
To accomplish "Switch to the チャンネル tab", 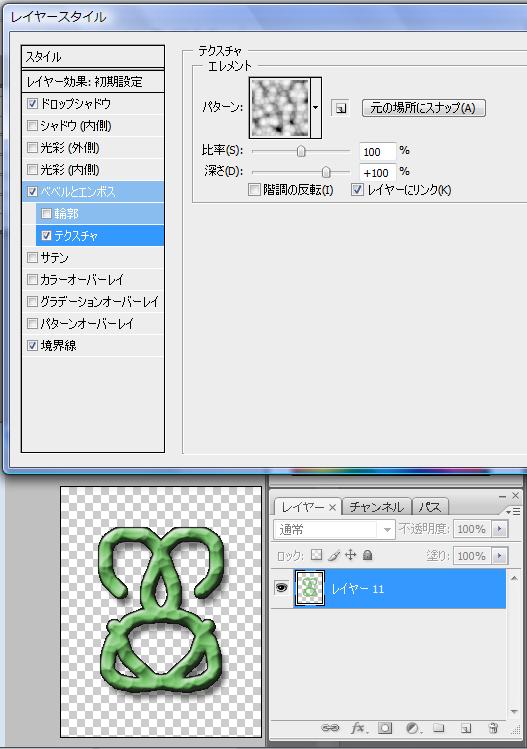I will tap(376, 506).
